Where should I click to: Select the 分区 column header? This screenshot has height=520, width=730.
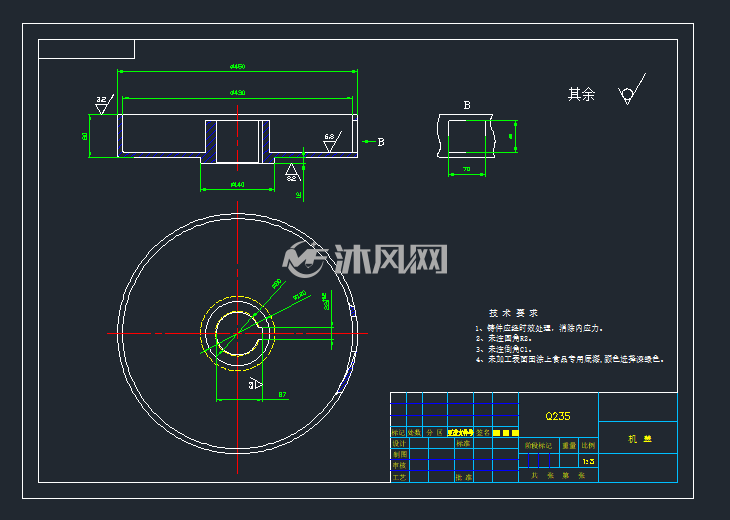[x=434, y=432]
